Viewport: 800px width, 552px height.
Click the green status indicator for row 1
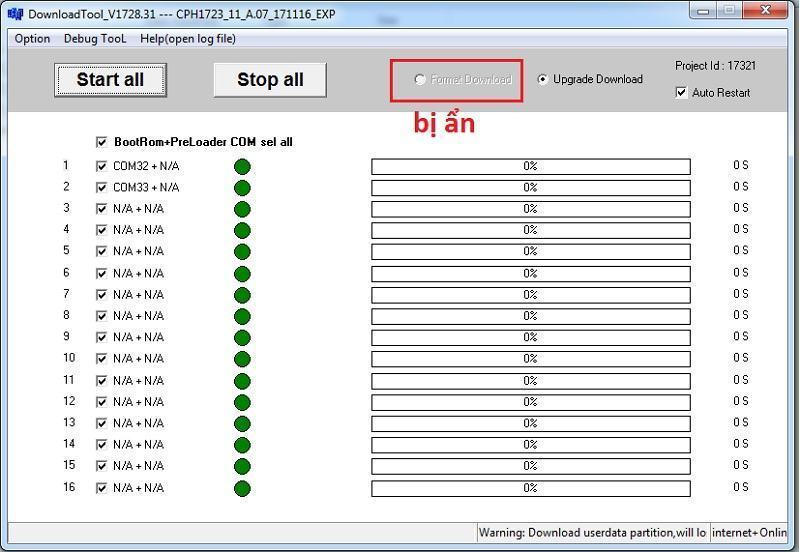pos(242,166)
